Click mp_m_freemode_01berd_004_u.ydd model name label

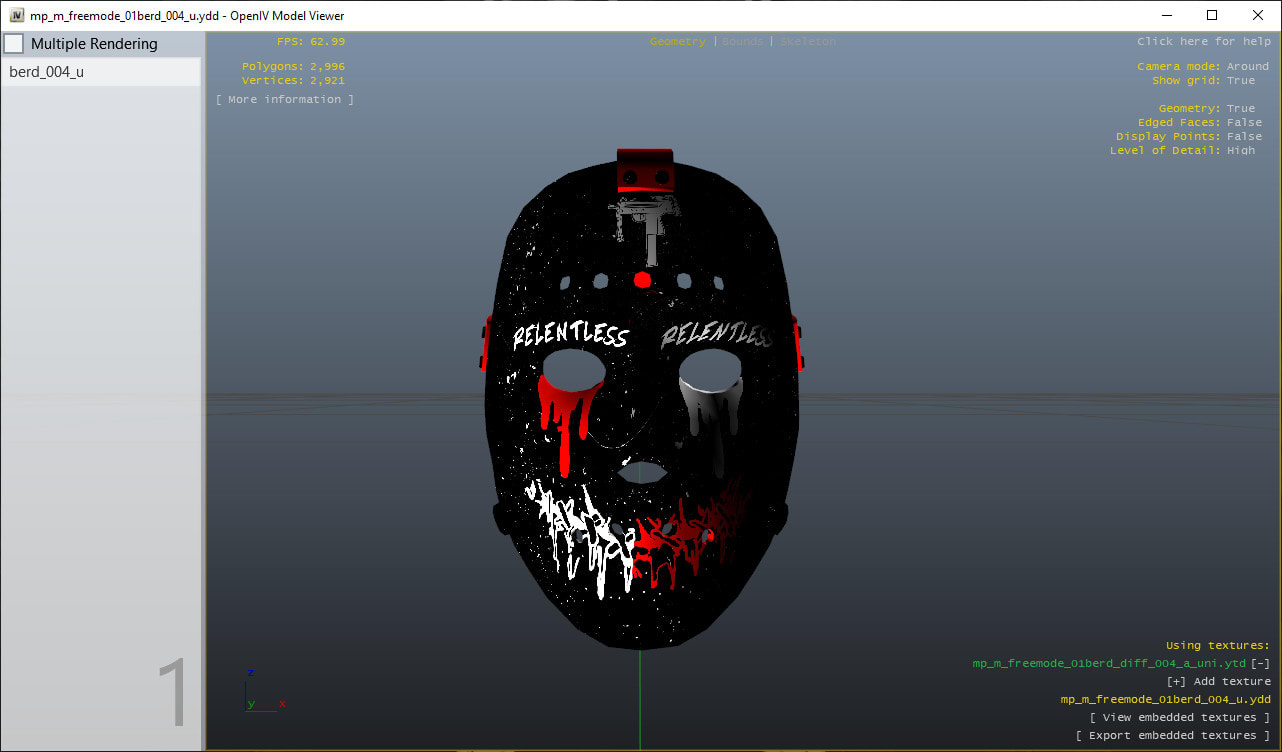[x=1165, y=699]
